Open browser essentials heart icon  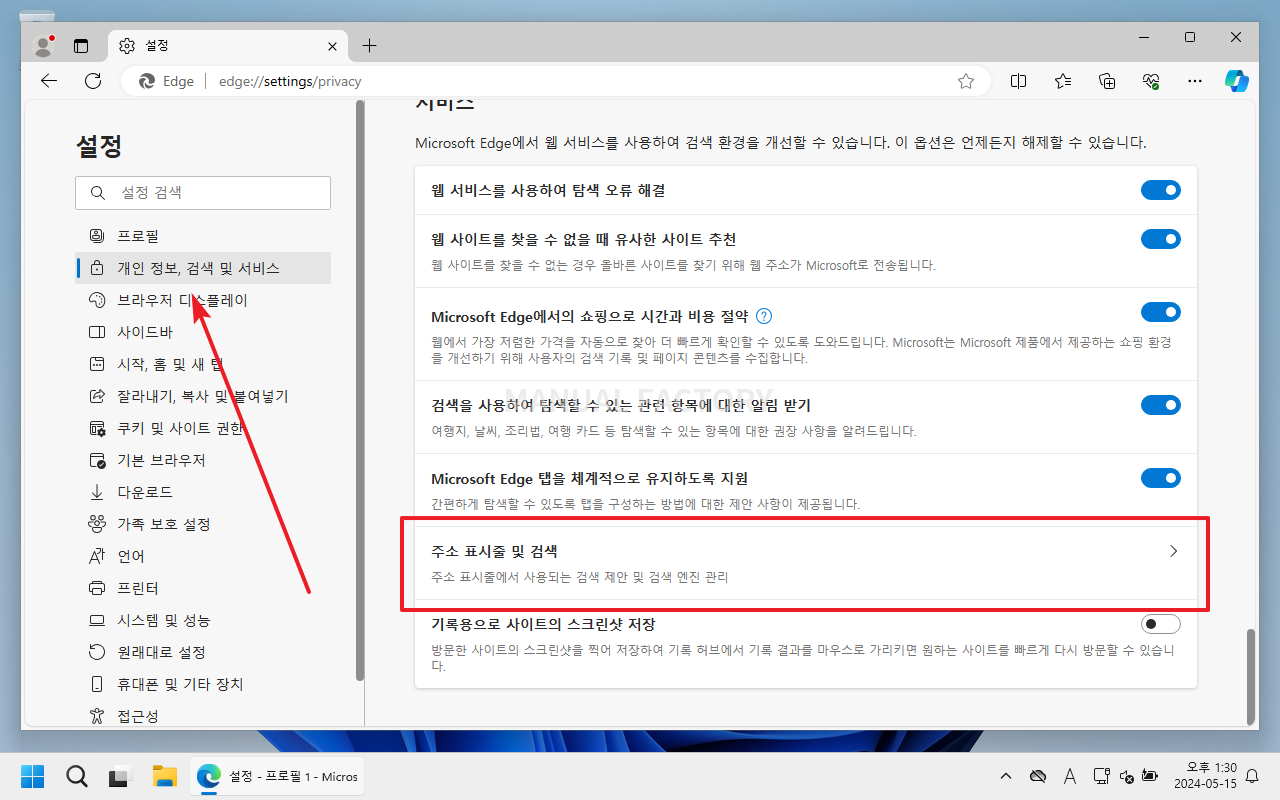(1151, 81)
